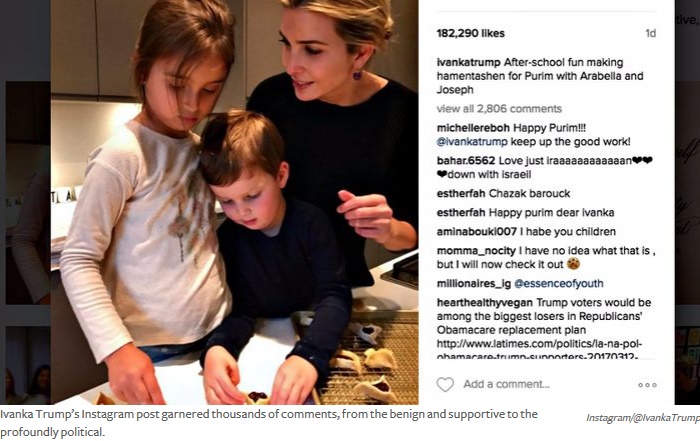Click the Instagram/@IvankaTrump photo credit

[643, 418]
